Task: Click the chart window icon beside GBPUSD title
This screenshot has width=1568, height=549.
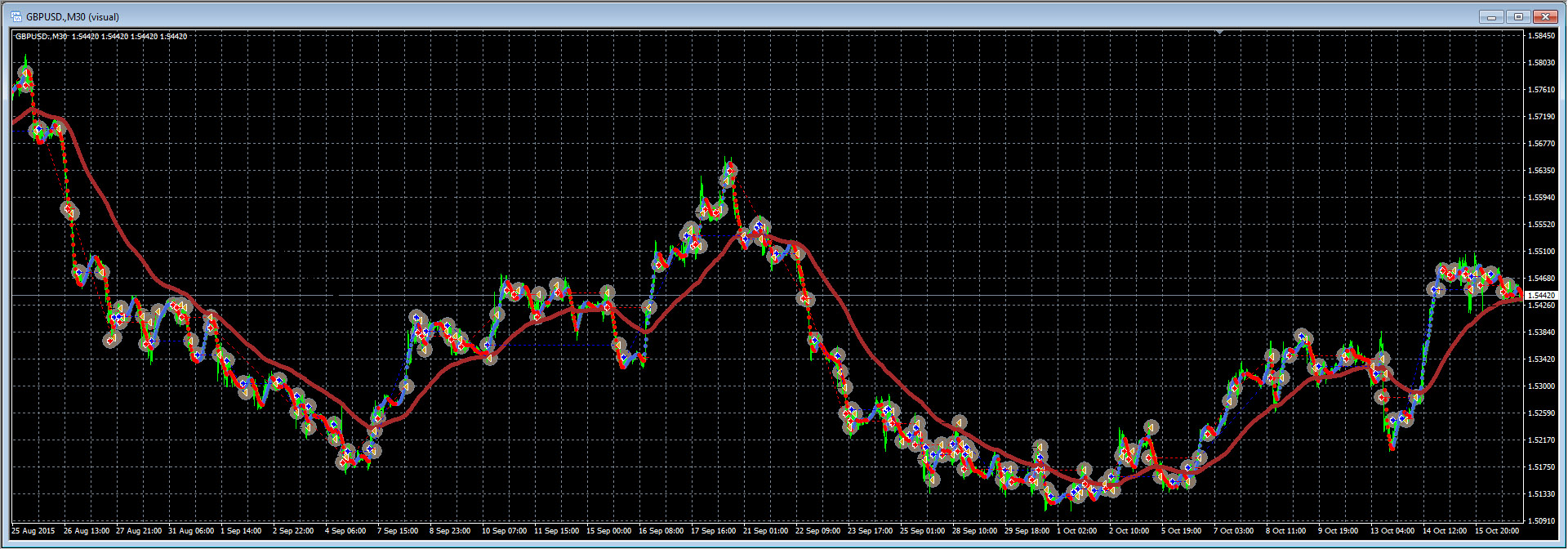Action: point(16,16)
